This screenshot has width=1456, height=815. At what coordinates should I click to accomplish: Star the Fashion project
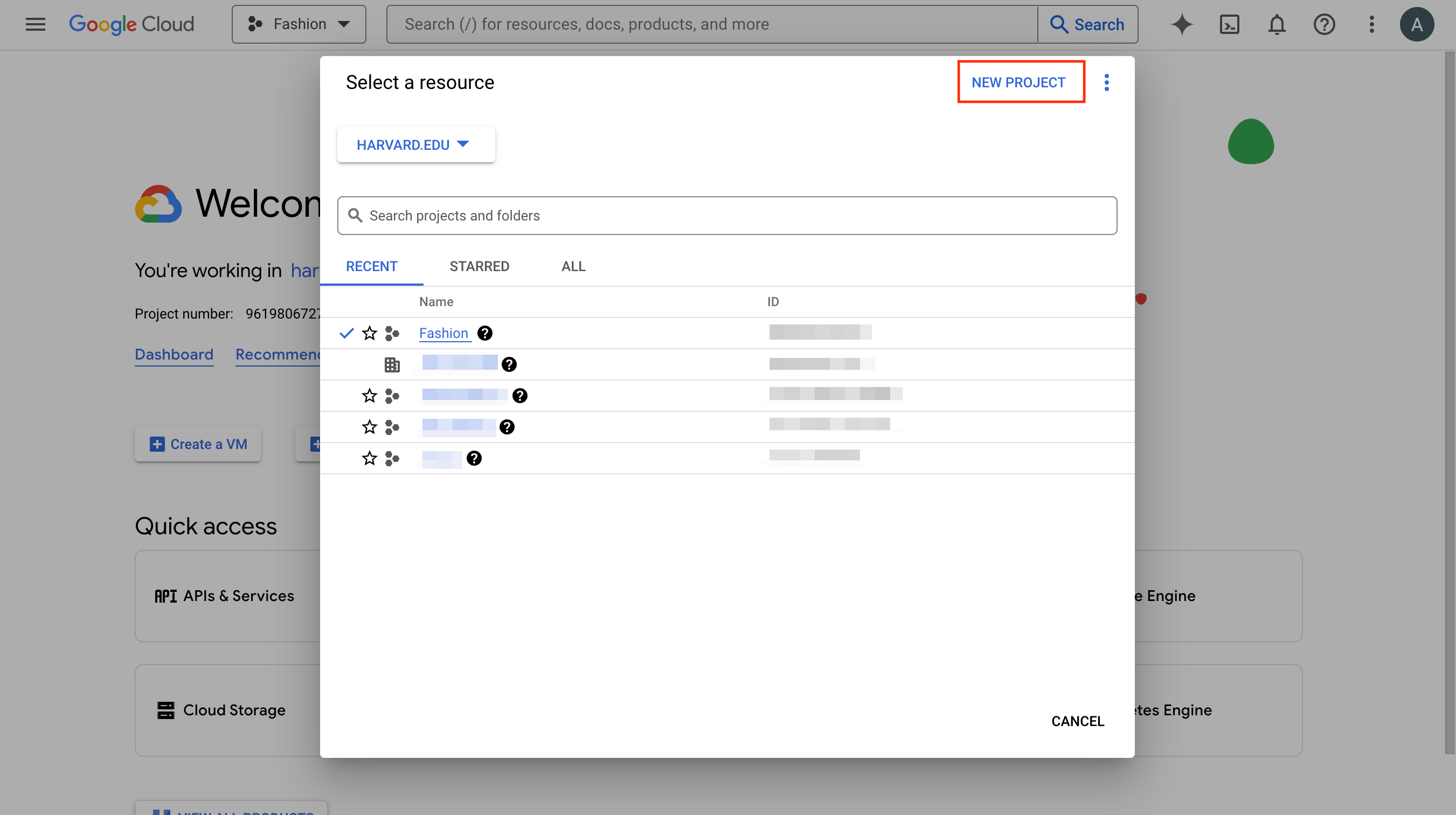click(369, 333)
